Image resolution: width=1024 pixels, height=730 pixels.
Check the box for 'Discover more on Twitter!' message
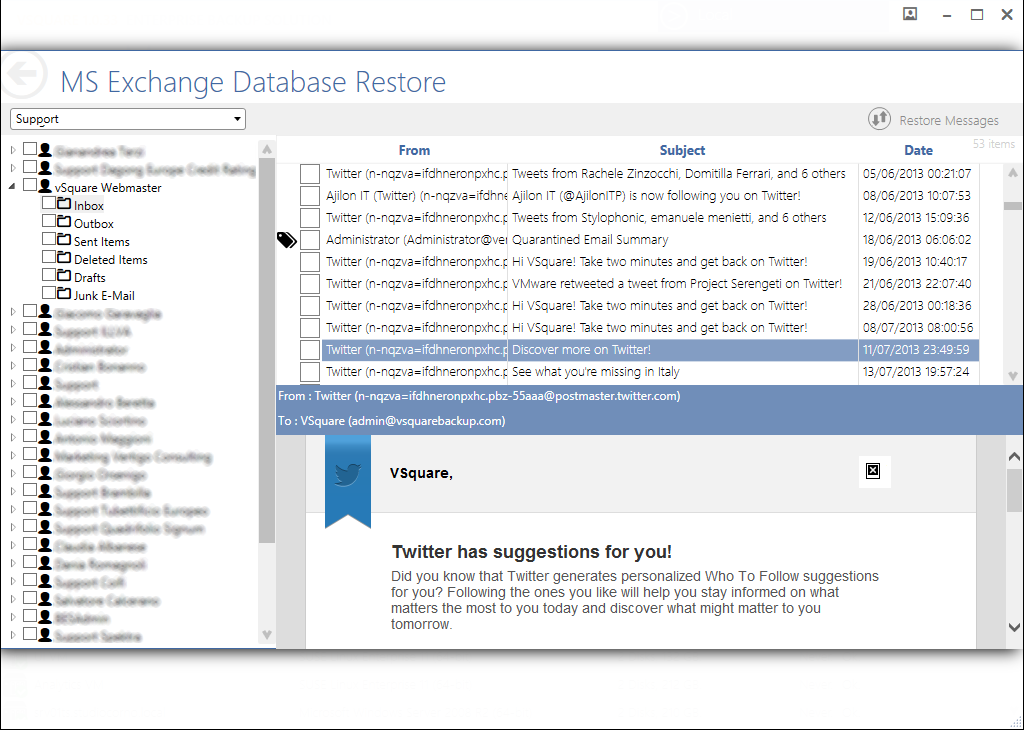[x=310, y=349]
